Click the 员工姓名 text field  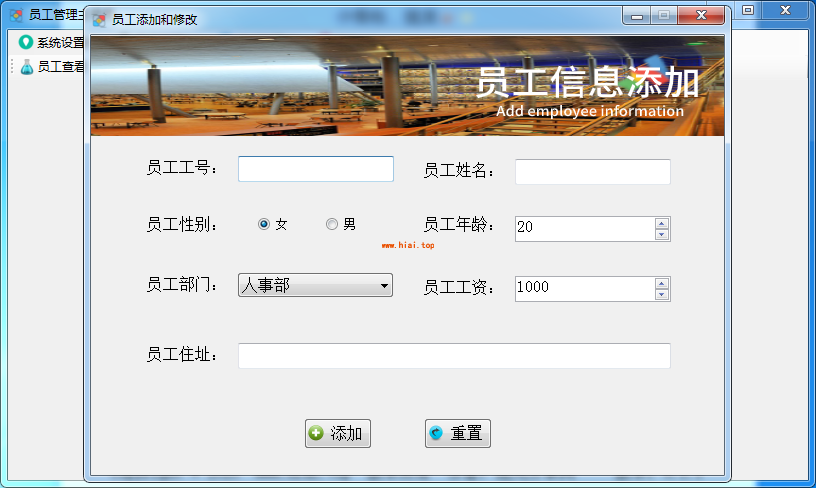coord(593,172)
